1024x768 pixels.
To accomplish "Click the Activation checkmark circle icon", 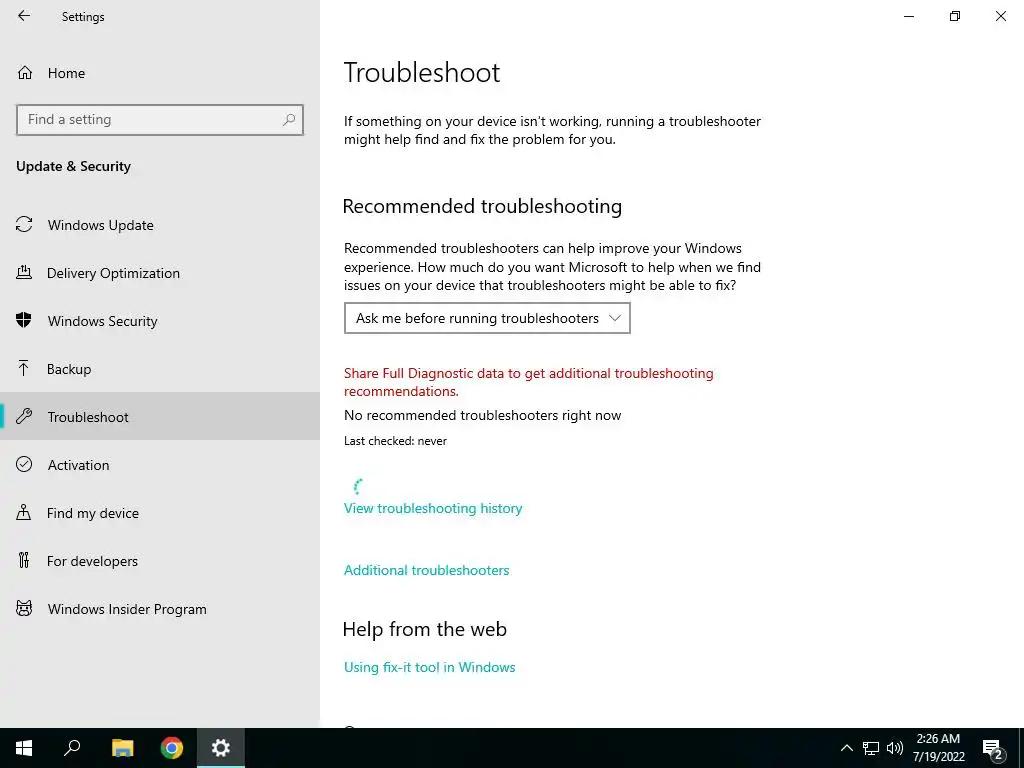I will (x=24, y=464).
